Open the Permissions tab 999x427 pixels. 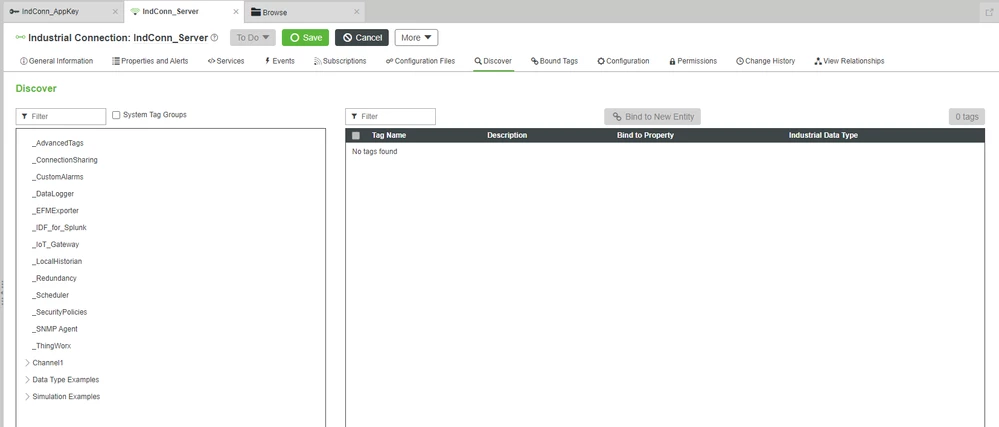pos(693,61)
